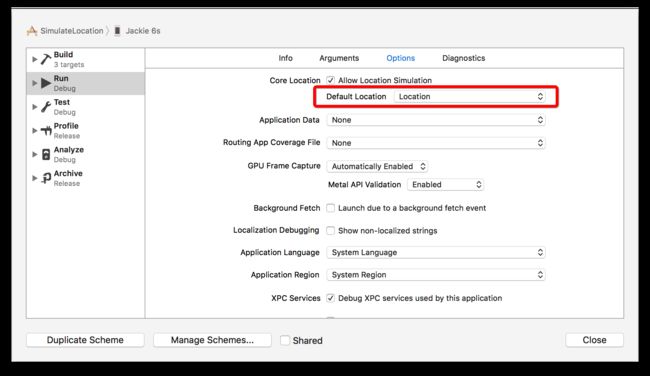This screenshot has width=650, height=376.
Task: Click the Build hammer icon
Action: tap(46, 59)
